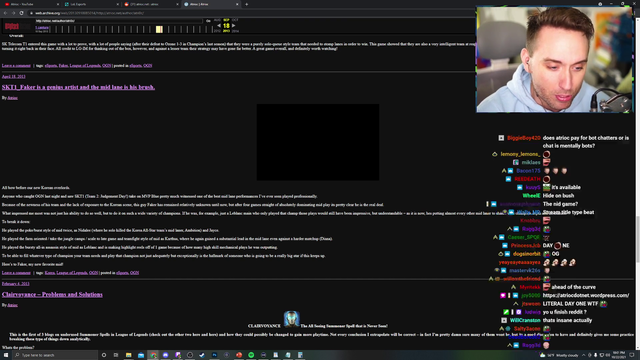Open a new browser tab

(247, 4)
